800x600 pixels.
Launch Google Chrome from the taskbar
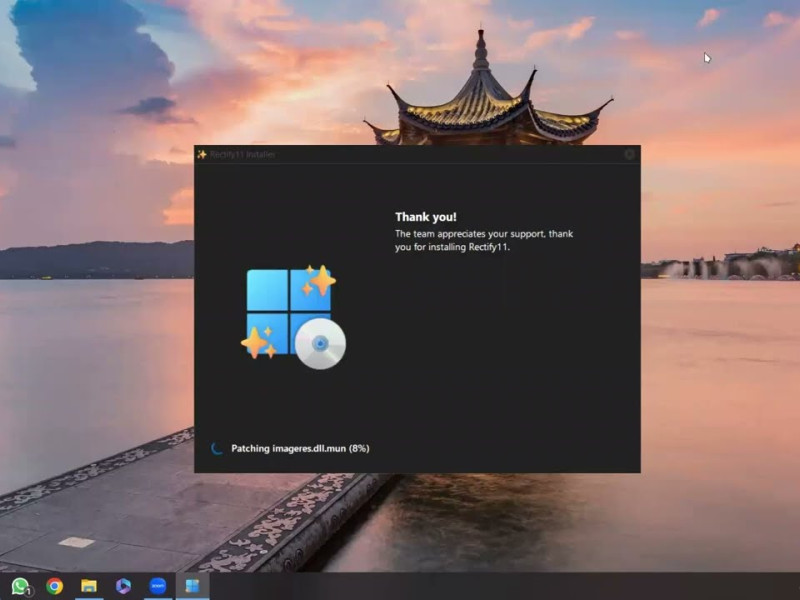(x=55, y=586)
